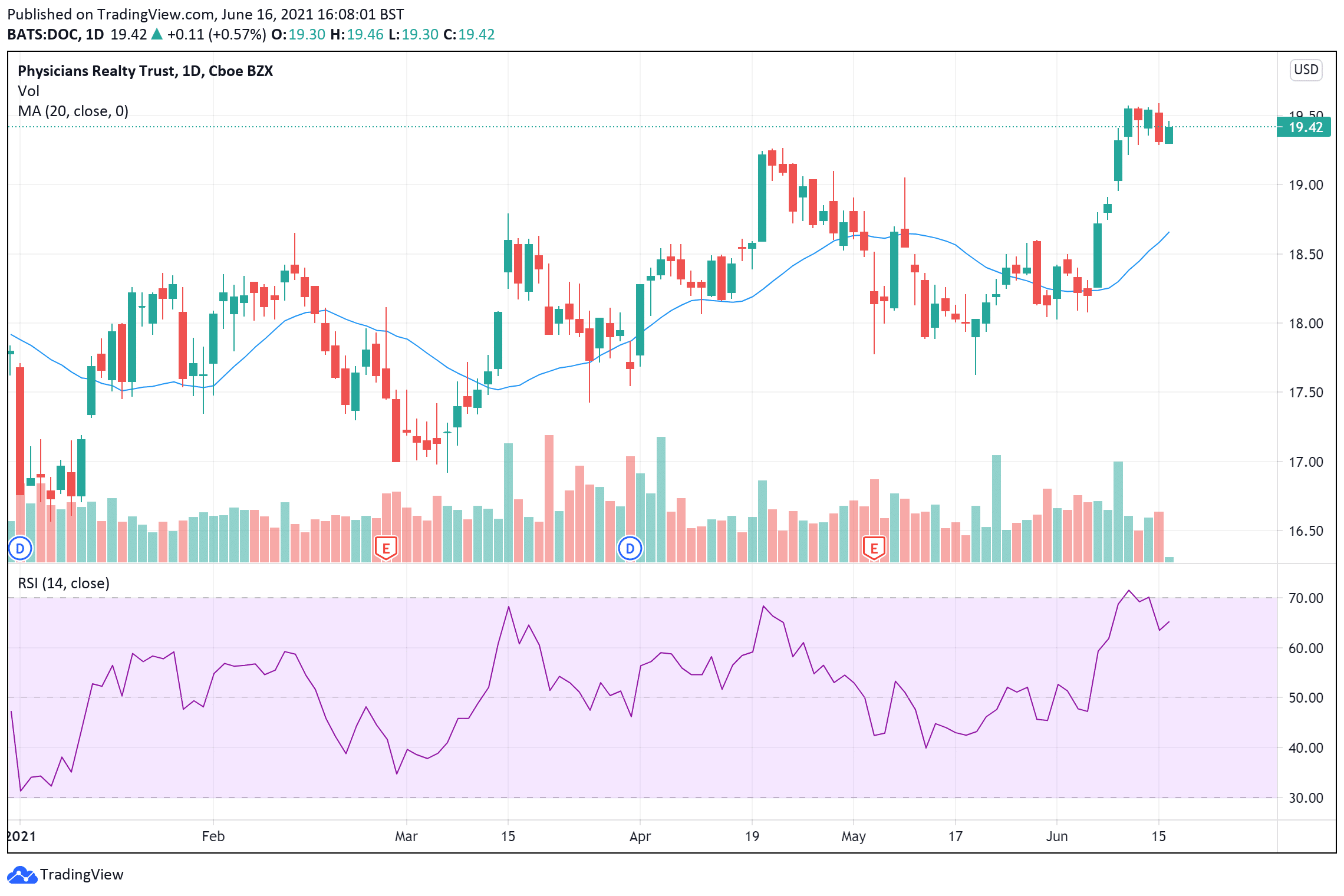Click the 30.00 RSI axis label
1344x896 pixels.
point(1306,798)
